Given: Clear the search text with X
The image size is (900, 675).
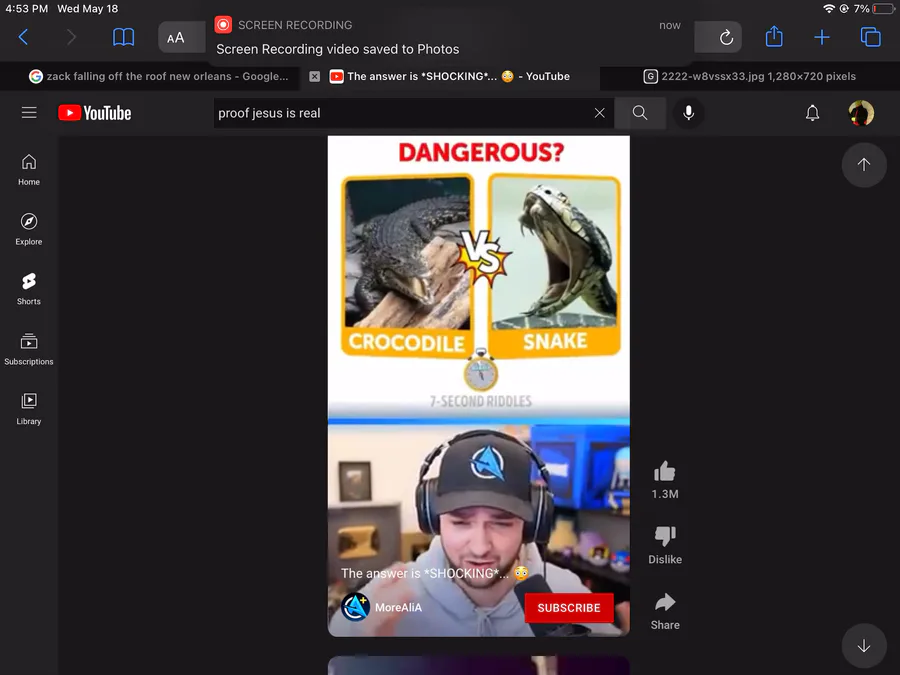Looking at the screenshot, I should [599, 113].
